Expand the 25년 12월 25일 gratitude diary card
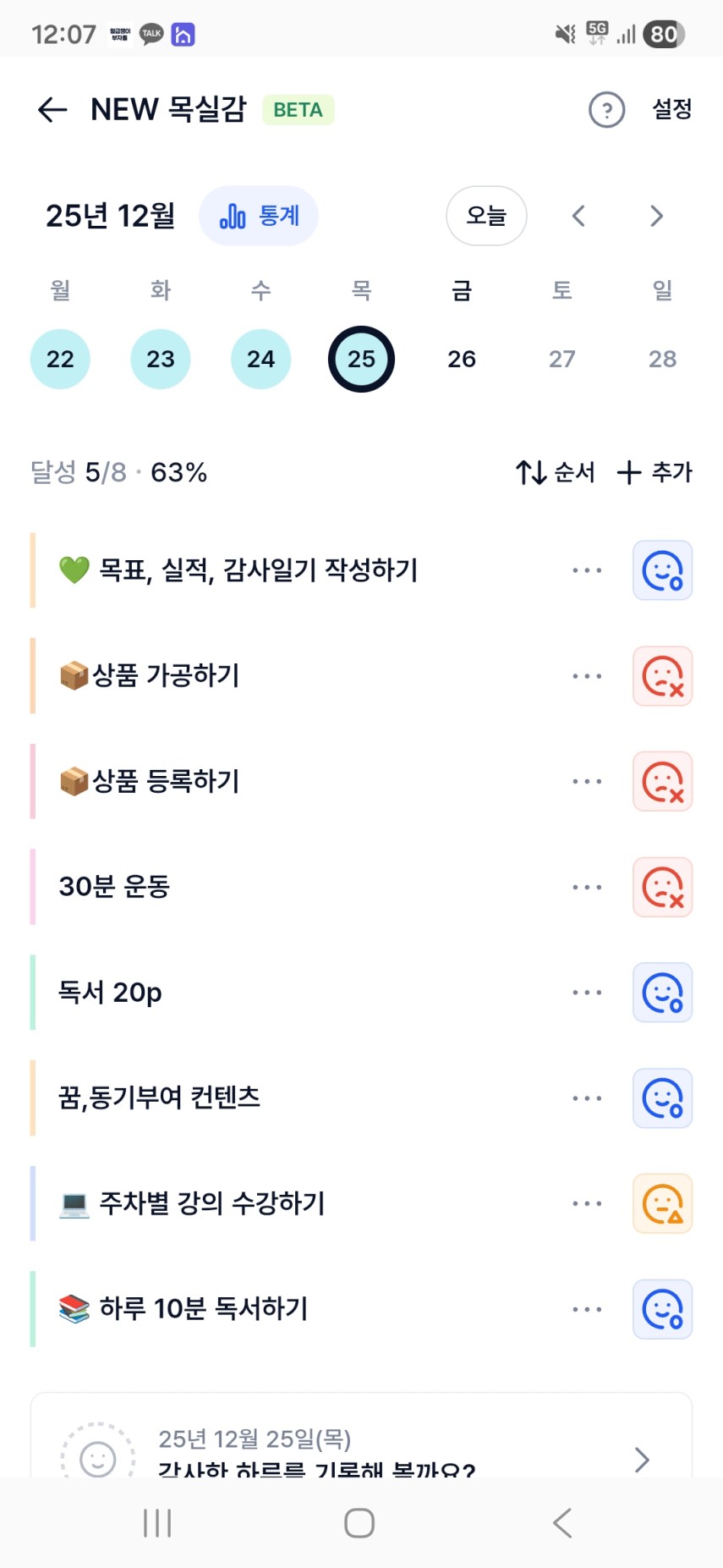The height and width of the screenshot is (1568, 723). click(641, 1459)
